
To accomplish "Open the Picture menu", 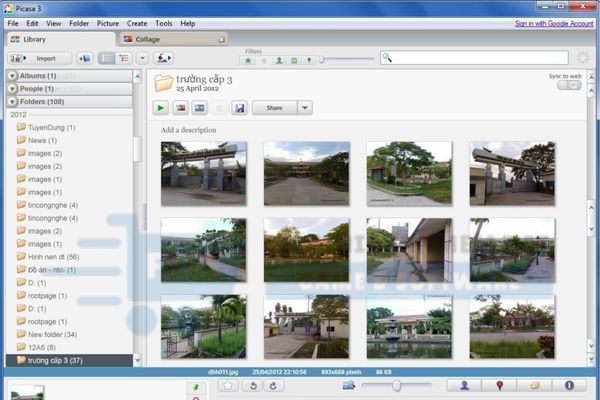I will [x=108, y=23].
